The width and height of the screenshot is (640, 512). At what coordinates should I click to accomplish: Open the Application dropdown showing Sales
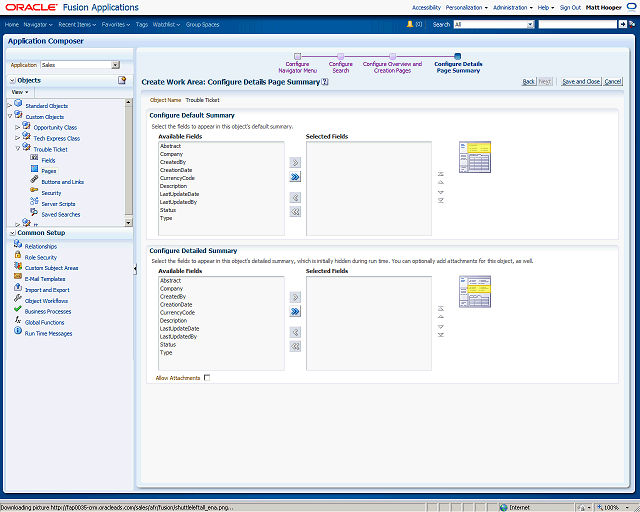click(x=116, y=65)
